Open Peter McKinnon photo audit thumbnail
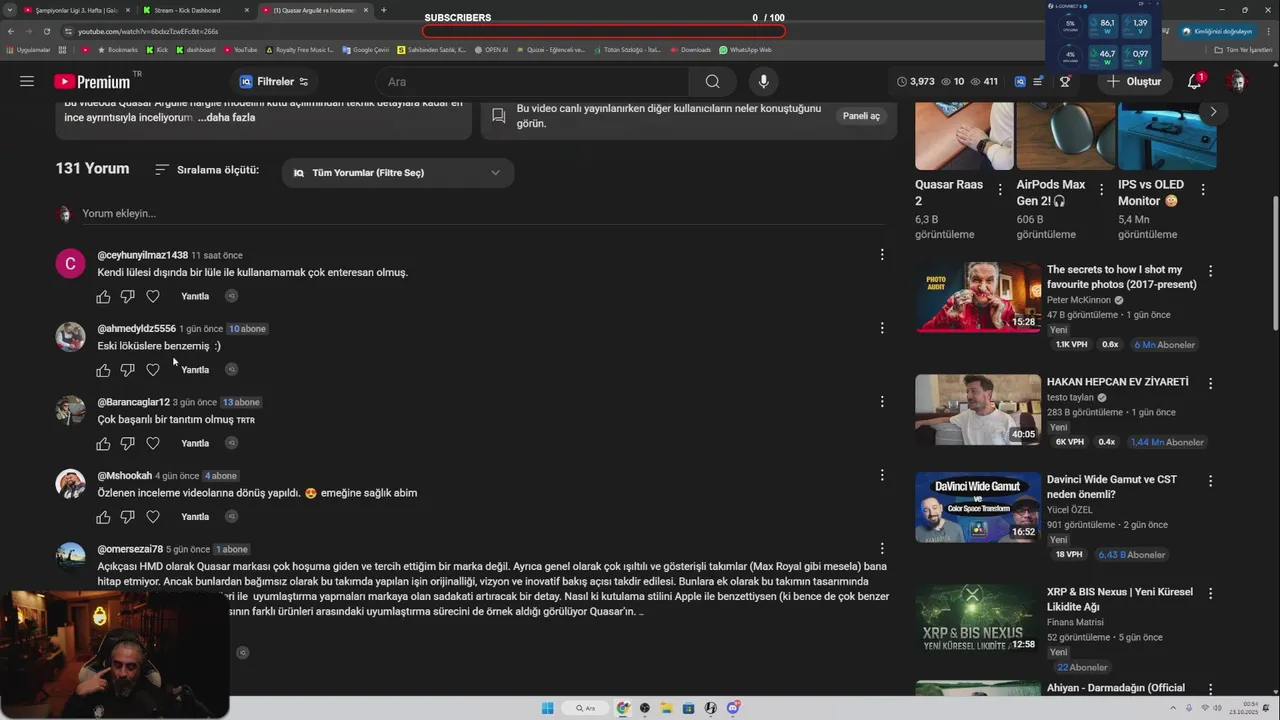1280x720 pixels. coord(978,297)
